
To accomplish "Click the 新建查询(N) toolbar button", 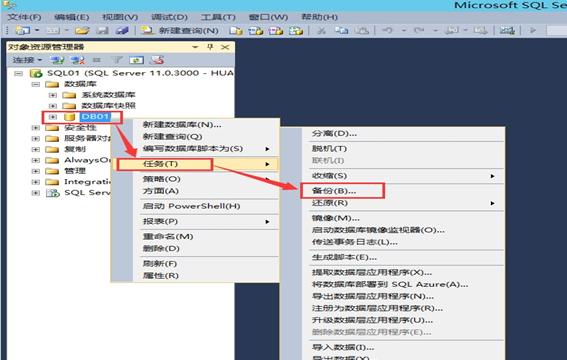I will click(180, 30).
